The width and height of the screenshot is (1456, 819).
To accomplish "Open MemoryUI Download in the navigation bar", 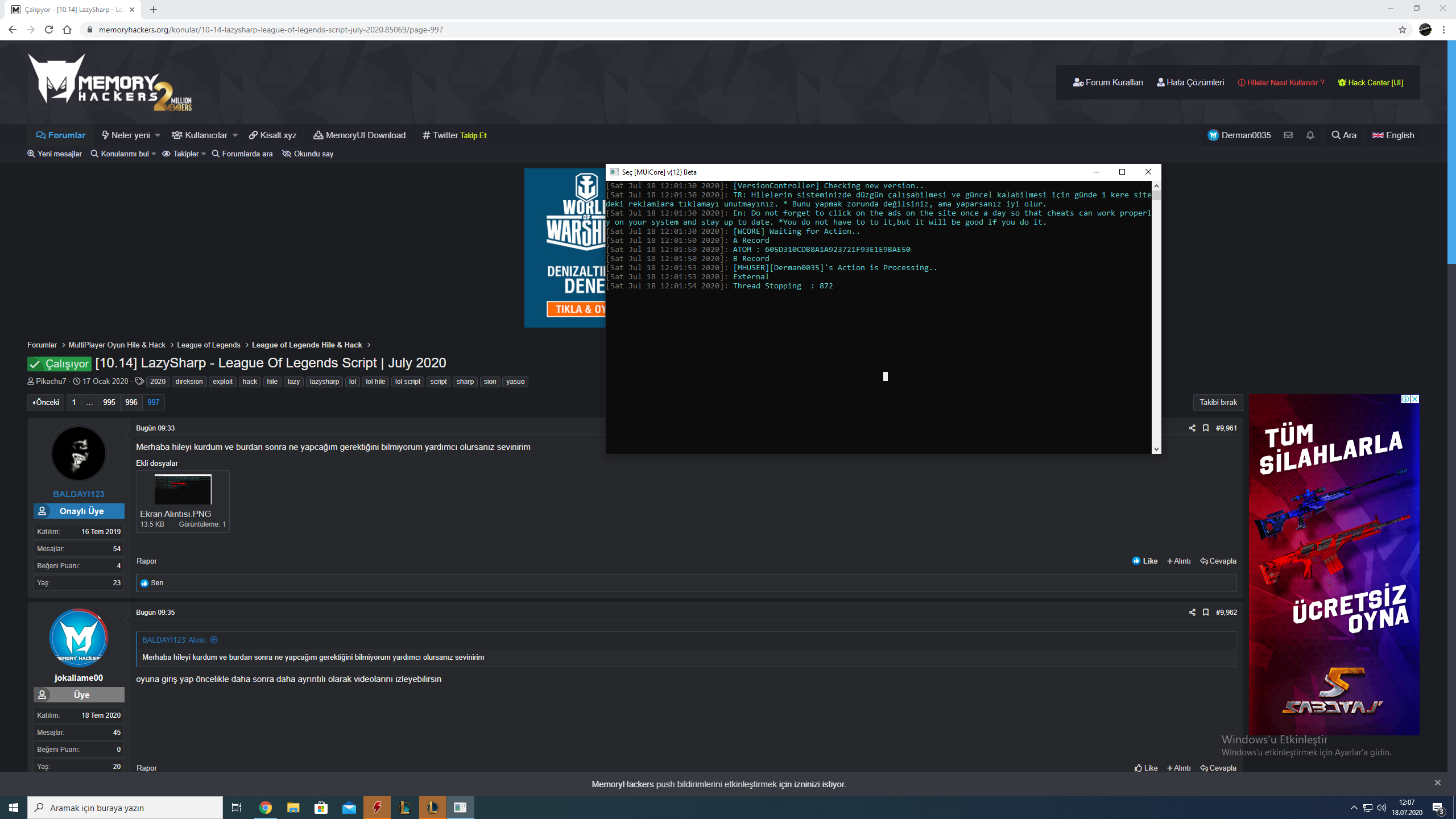I will 359,135.
